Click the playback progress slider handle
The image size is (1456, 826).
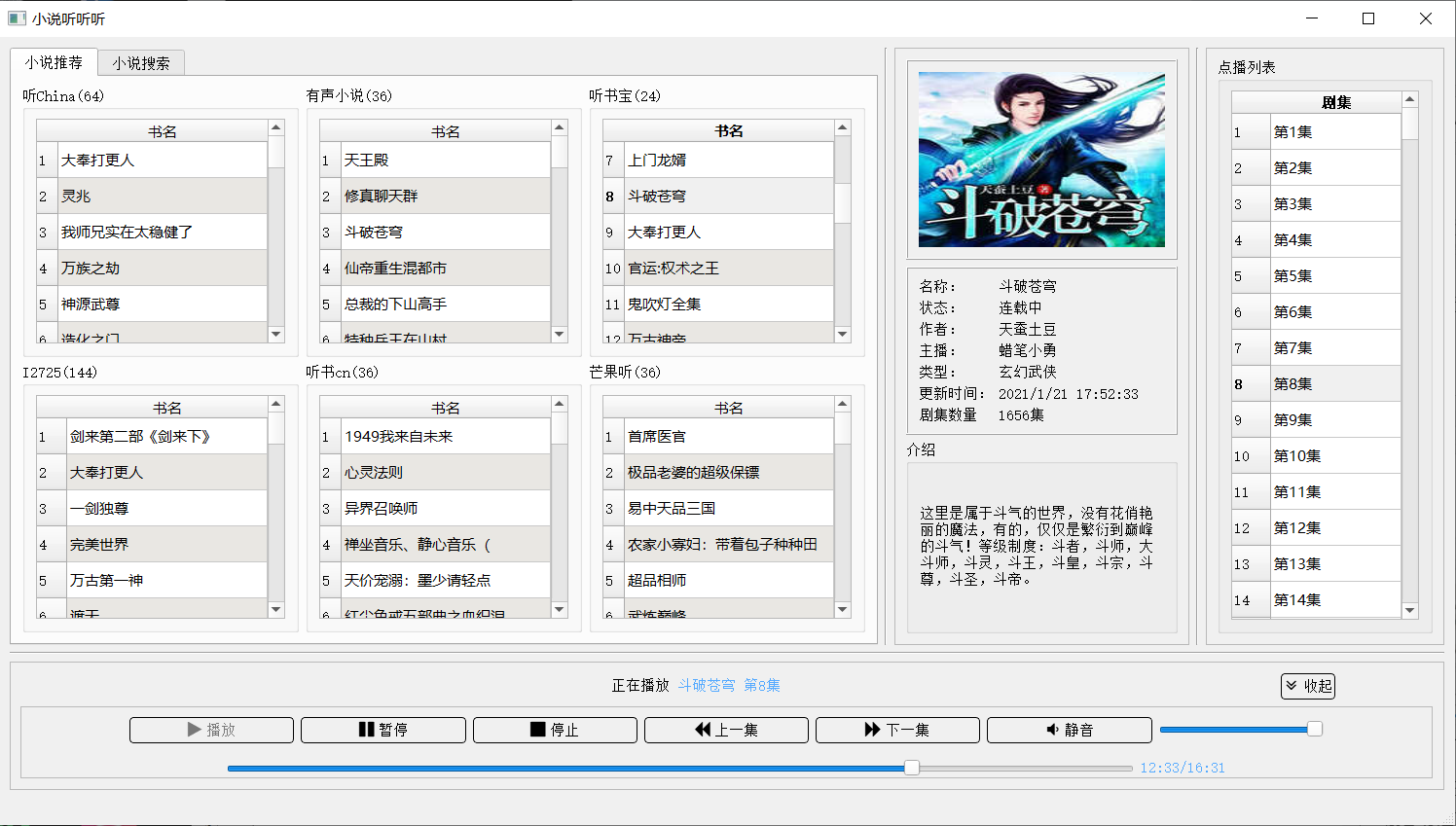pos(912,768)
